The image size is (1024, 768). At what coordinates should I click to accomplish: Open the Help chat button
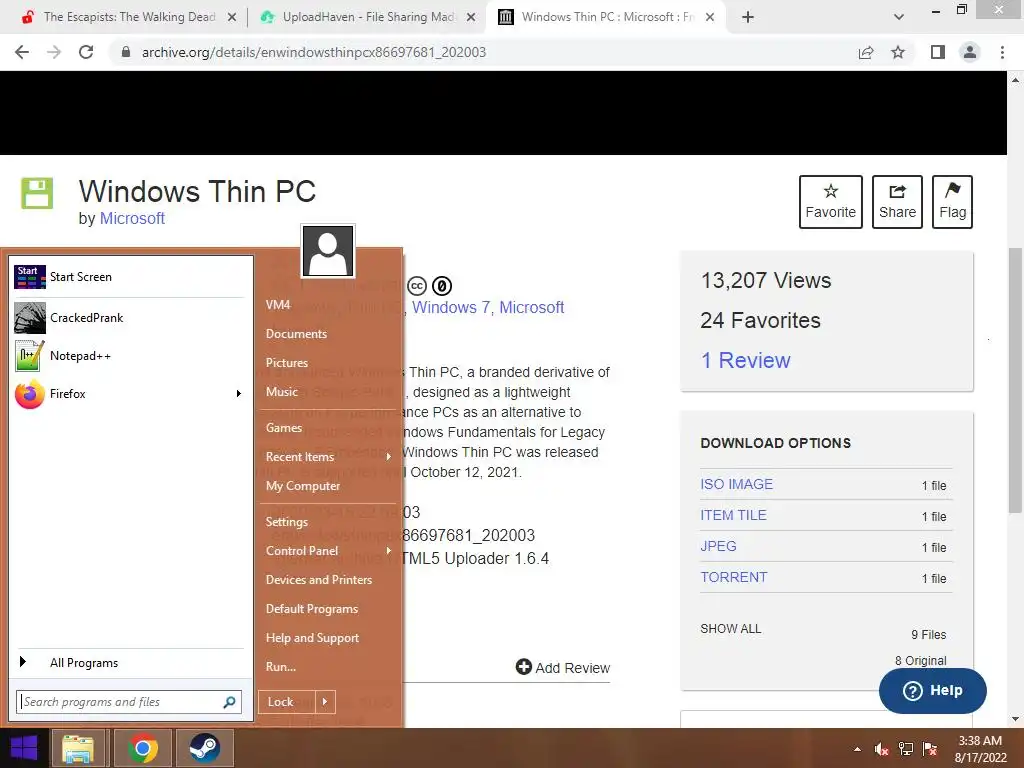click(x=933, y=691)
